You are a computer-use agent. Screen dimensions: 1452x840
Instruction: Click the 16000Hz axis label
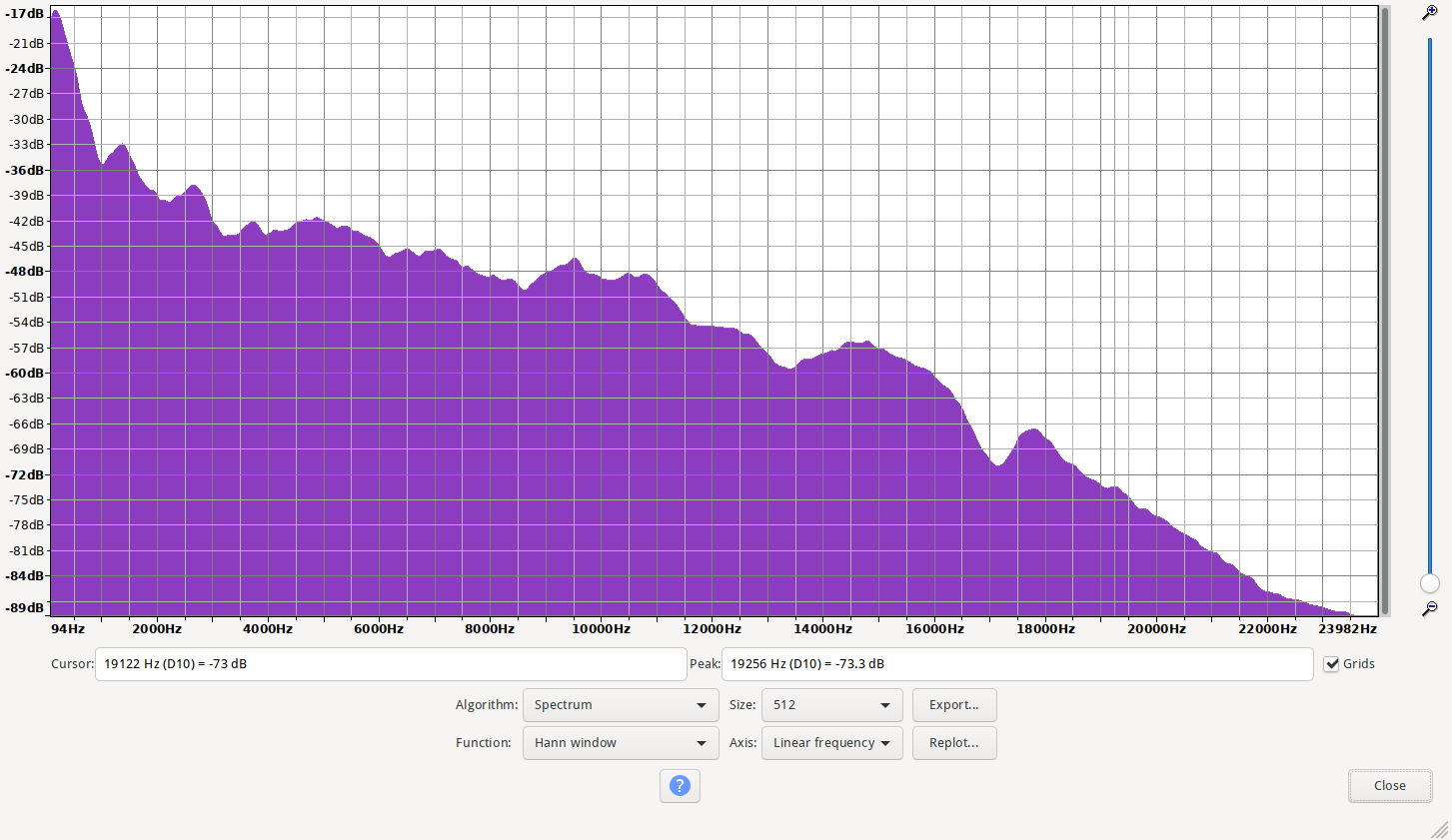pos(934,629)
